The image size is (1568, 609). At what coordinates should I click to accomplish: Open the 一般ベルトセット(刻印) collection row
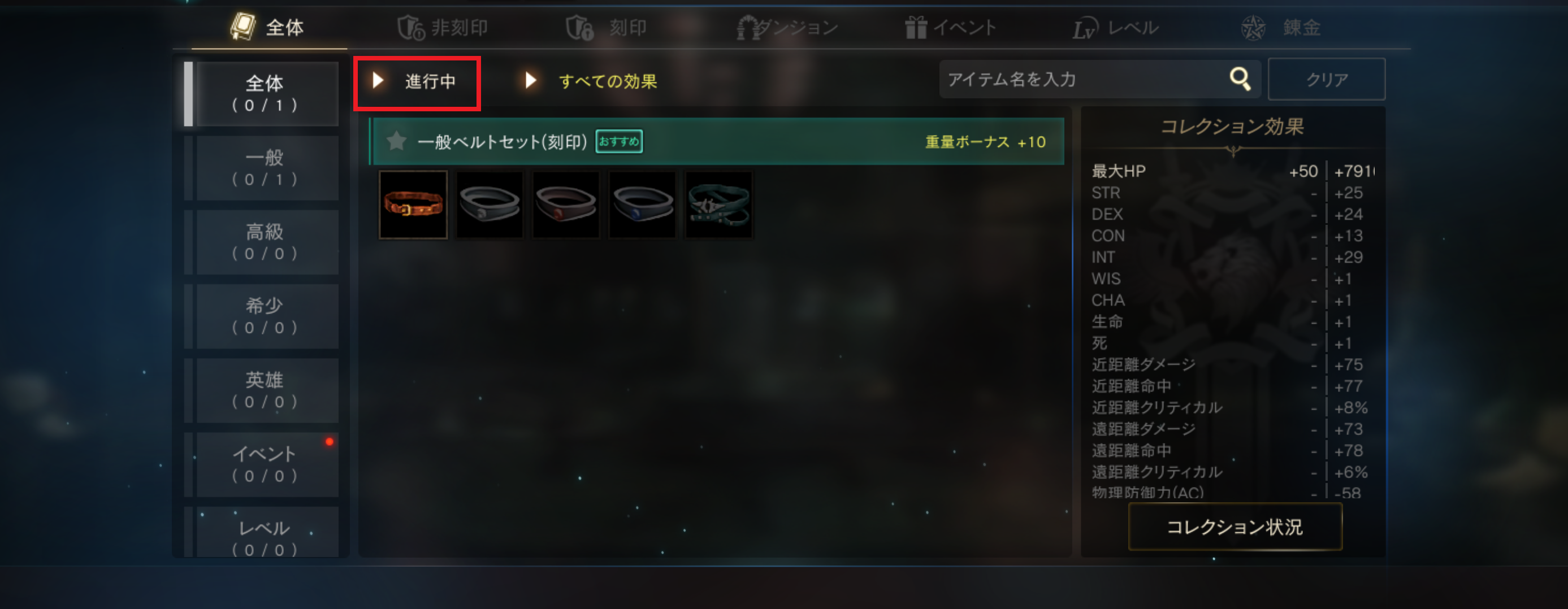pos(717,141)
